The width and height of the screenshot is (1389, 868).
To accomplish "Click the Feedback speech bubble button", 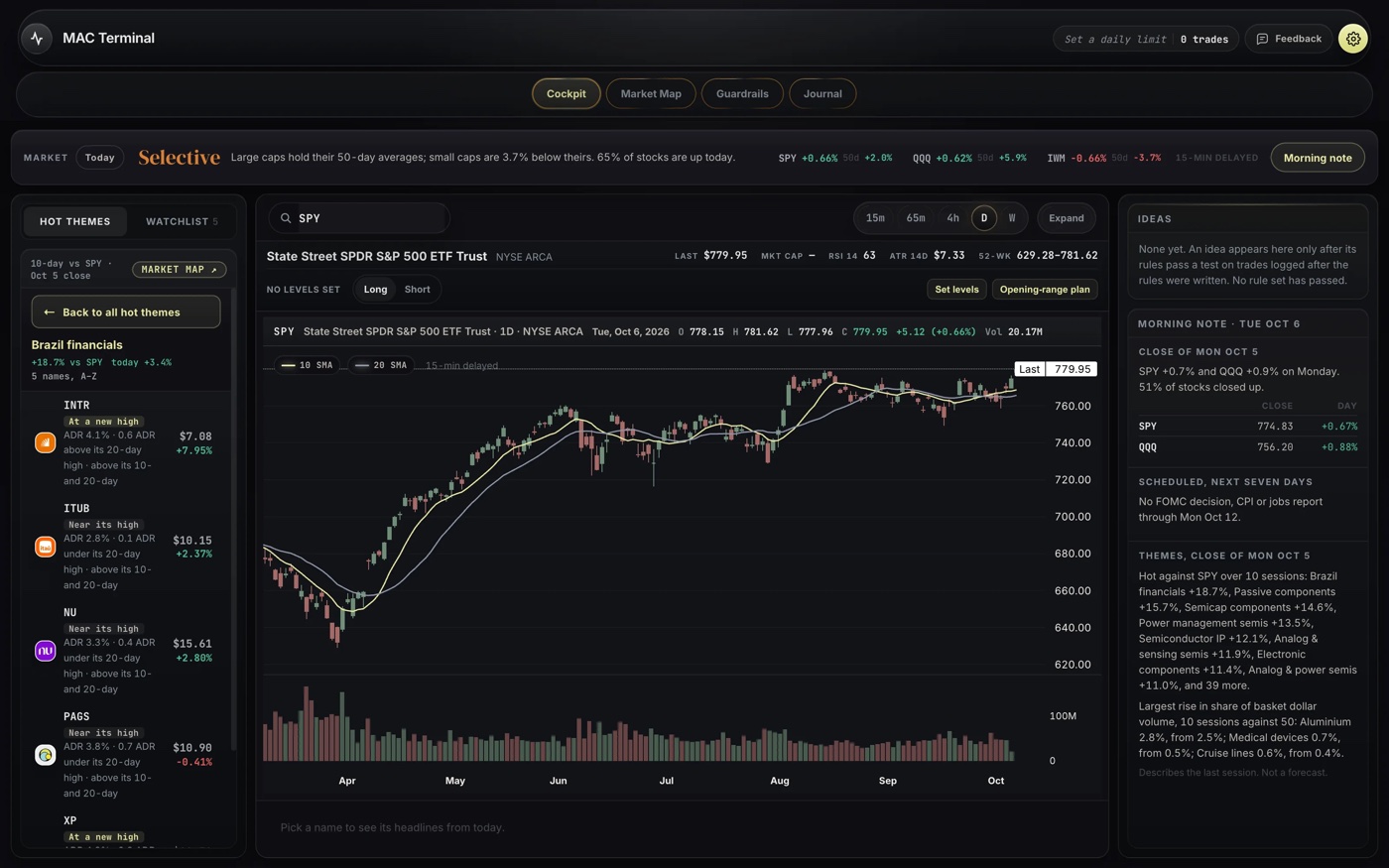I will coord(1289,39).
